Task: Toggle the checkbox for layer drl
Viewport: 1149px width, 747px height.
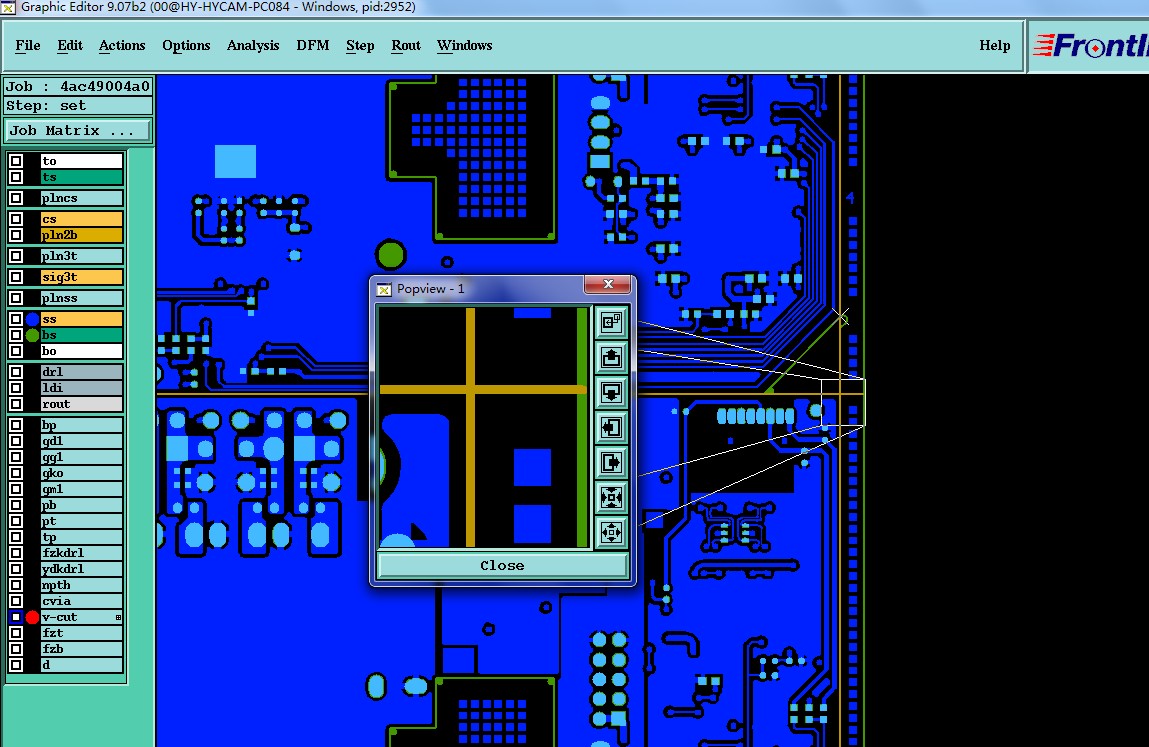Action: 15,372
